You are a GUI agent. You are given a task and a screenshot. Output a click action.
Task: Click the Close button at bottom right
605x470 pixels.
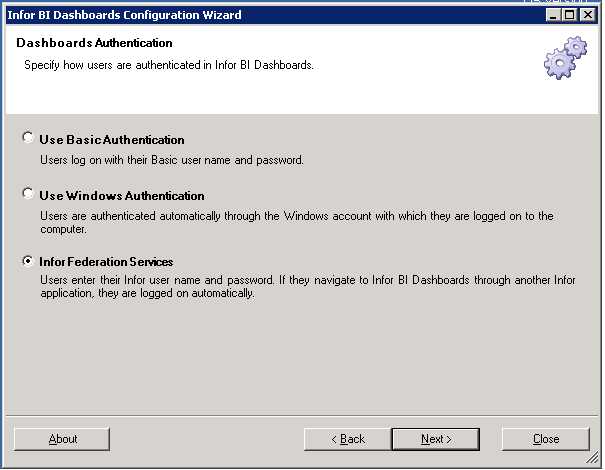(546, 439)
